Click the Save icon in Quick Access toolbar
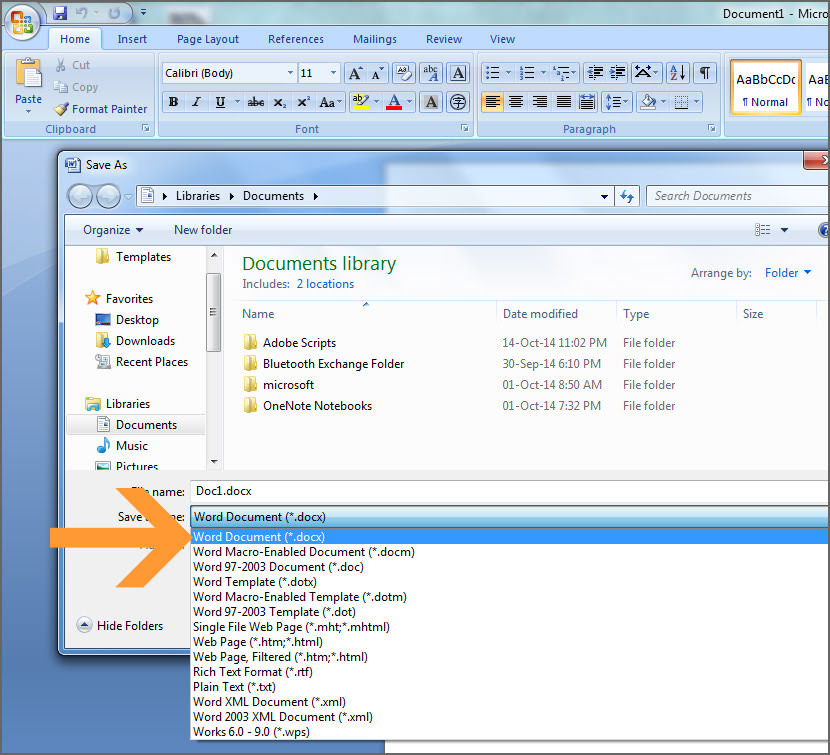The image size is (830, 755). (x=60, y=13)
